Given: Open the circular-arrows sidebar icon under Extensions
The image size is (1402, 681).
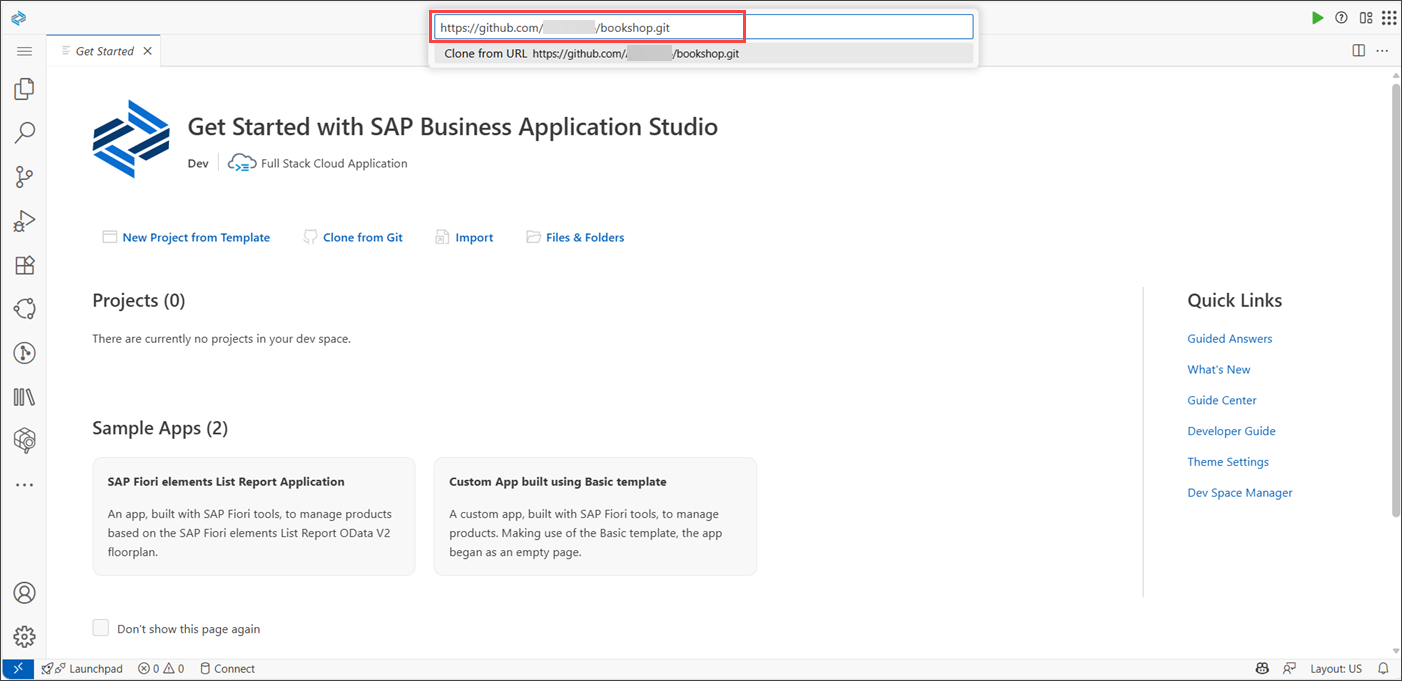Looking at the screenshot, I should 24,309.
